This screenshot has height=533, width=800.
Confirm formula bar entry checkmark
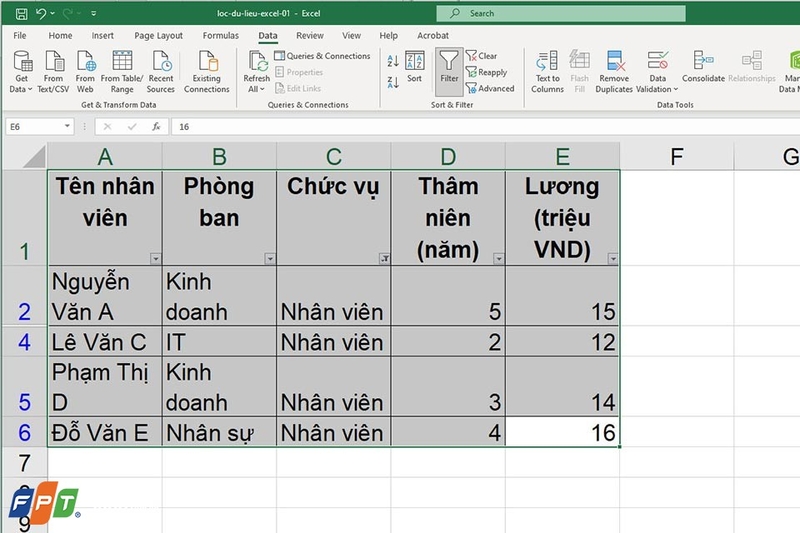(132, 126)
